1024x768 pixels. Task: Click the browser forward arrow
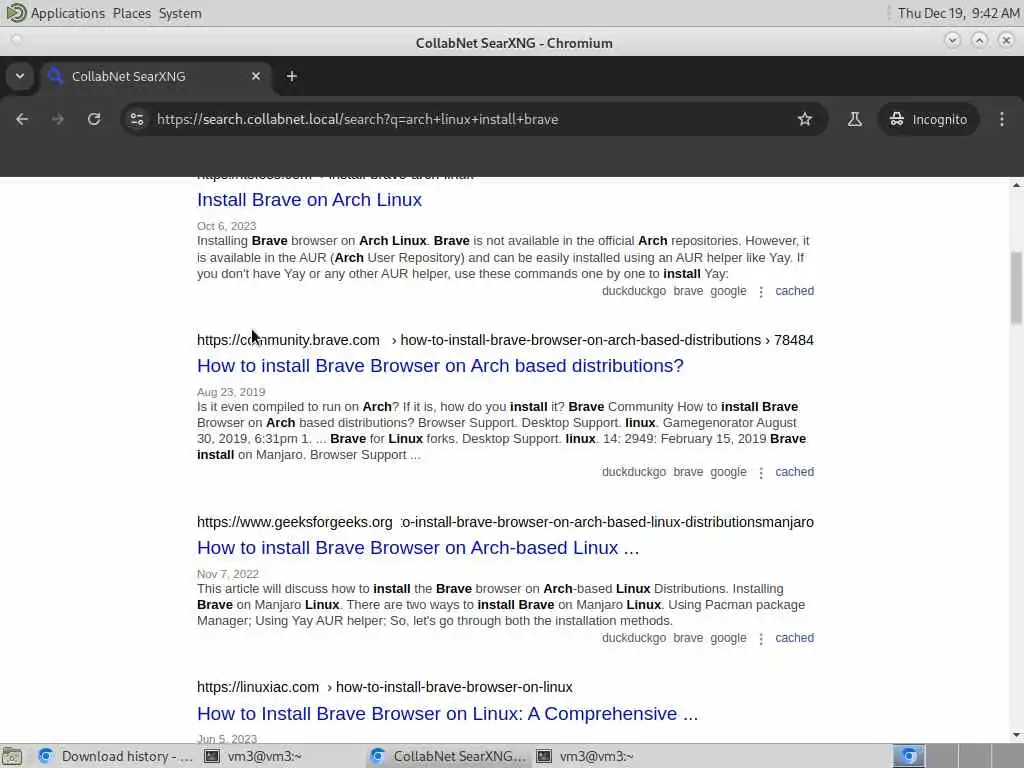[x=58, y=119]
